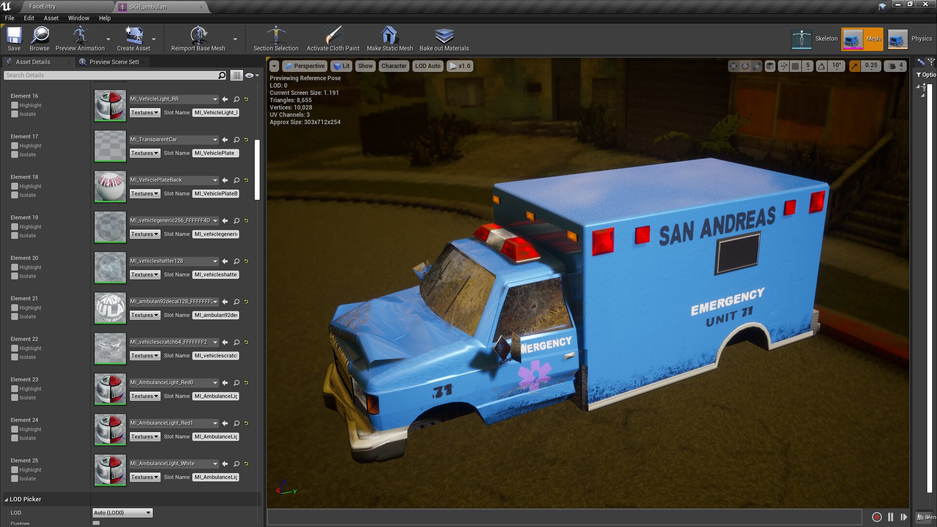
Task: Open the Asset menu
Action: [51, 18]
